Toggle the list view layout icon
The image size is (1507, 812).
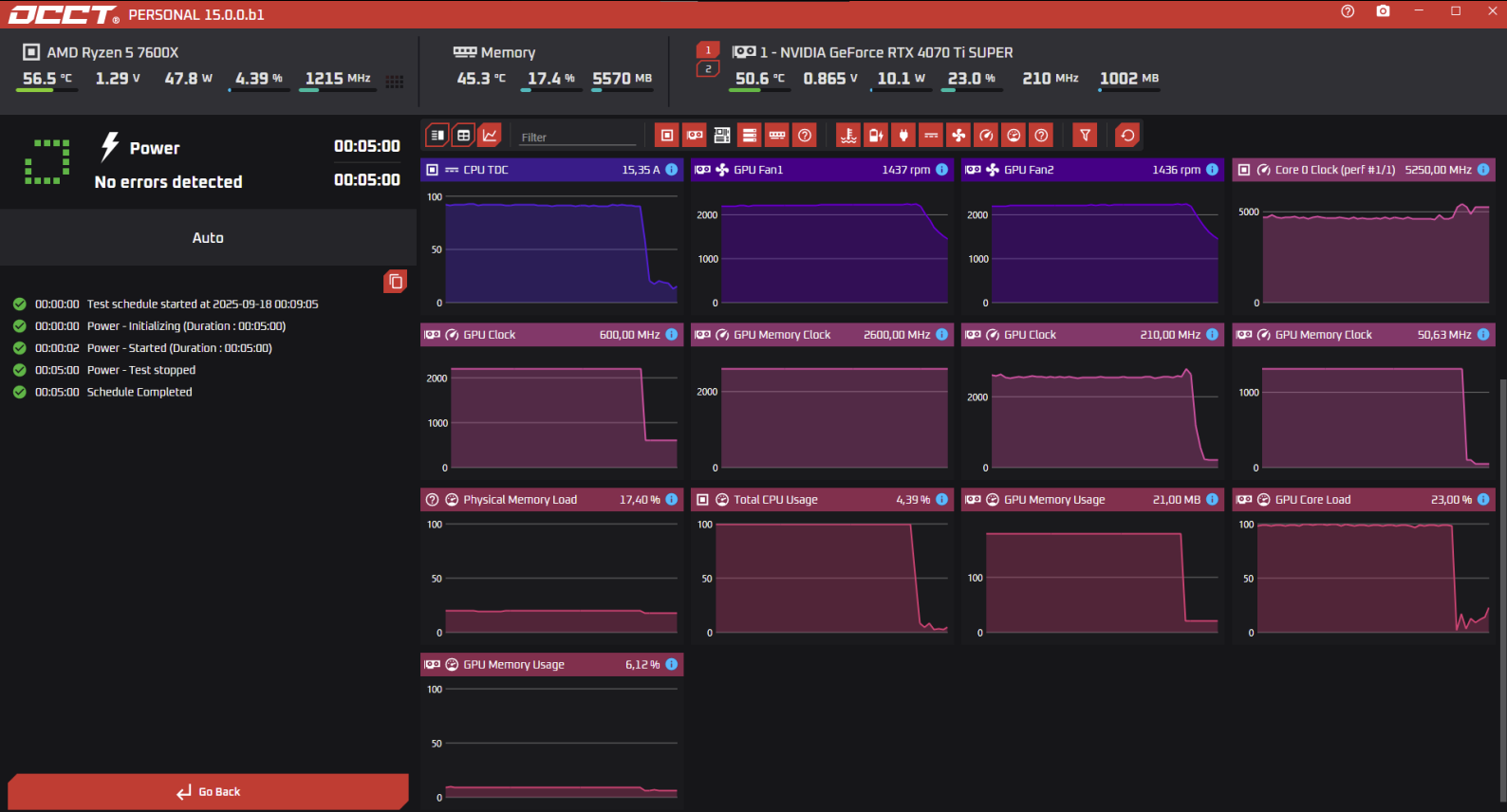coord(437,136)
